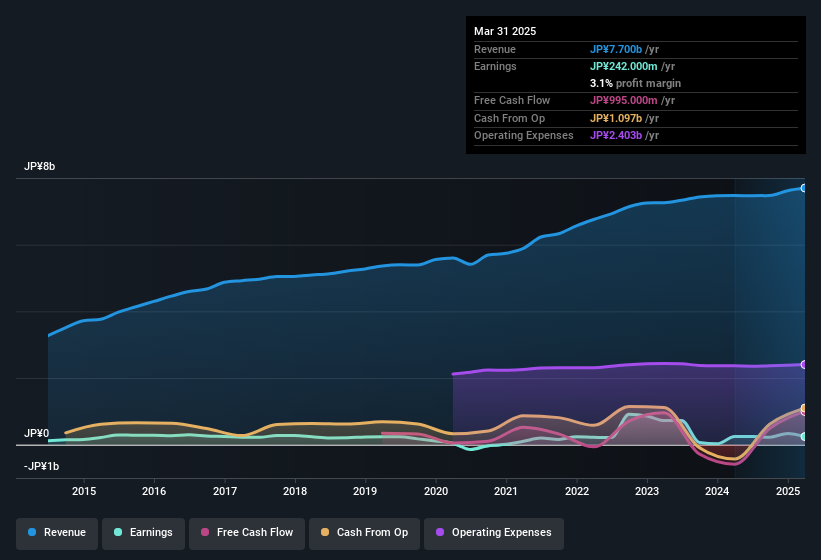Image resolution: width=821 pixels, height=560 pixels.
Task: Click the 2015 x-axis label
Action: pos(84,491)
